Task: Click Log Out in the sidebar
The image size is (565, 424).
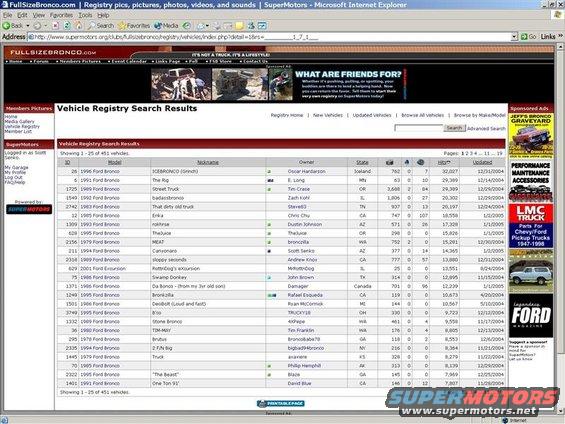Action: click(13, 177)
